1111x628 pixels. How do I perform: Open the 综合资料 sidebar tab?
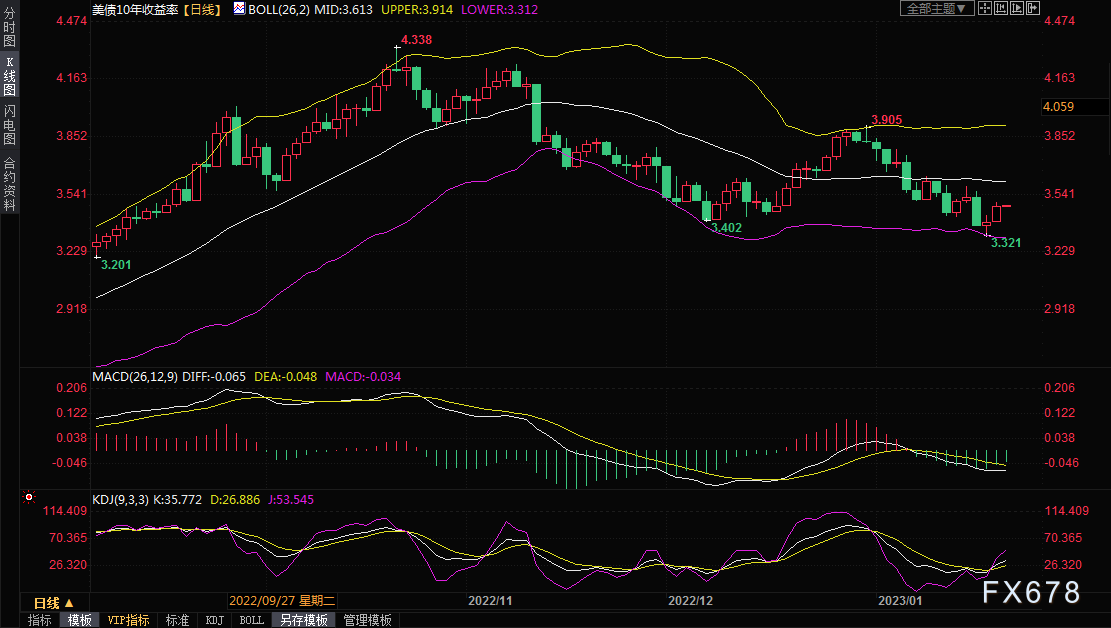click(x=9, y=184)
